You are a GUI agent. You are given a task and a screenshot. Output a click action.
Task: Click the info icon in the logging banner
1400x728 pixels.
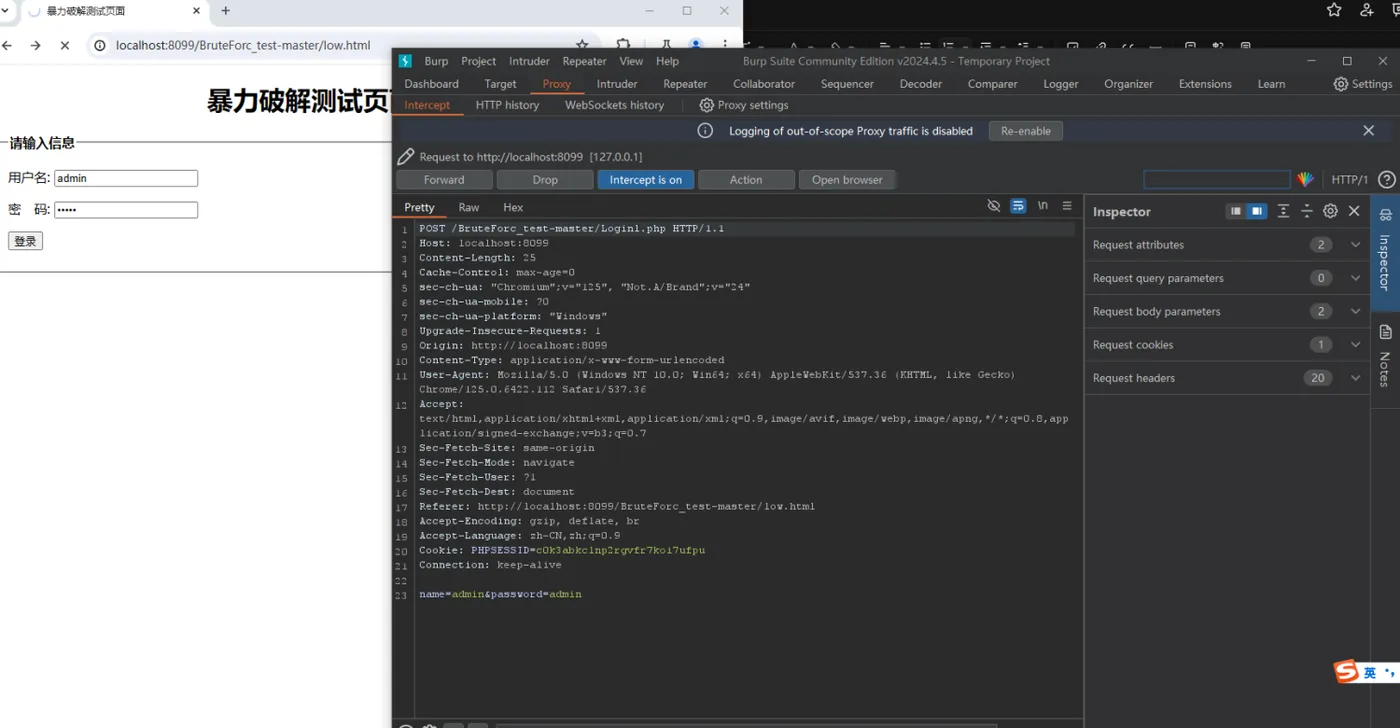coord(705,131)
